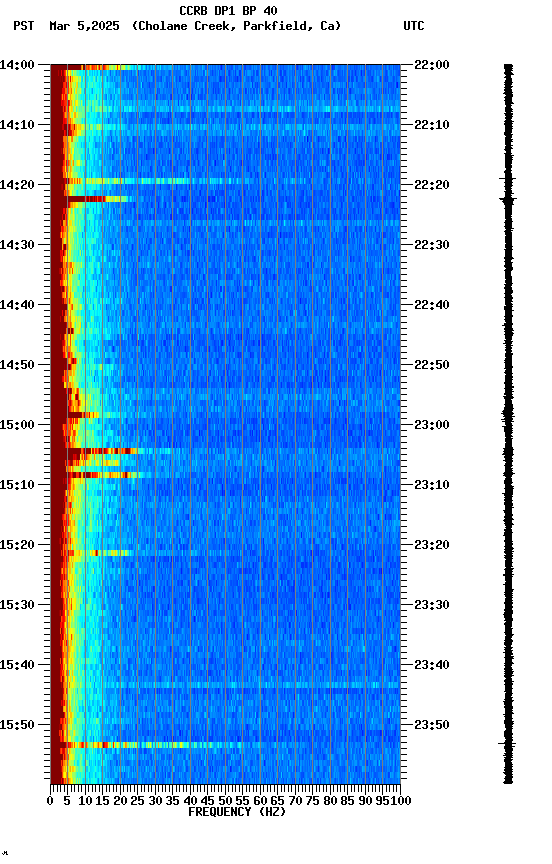Click the 14:50 PST time label
The width and height of the screenshot is (552, 864).
(17, 365)
